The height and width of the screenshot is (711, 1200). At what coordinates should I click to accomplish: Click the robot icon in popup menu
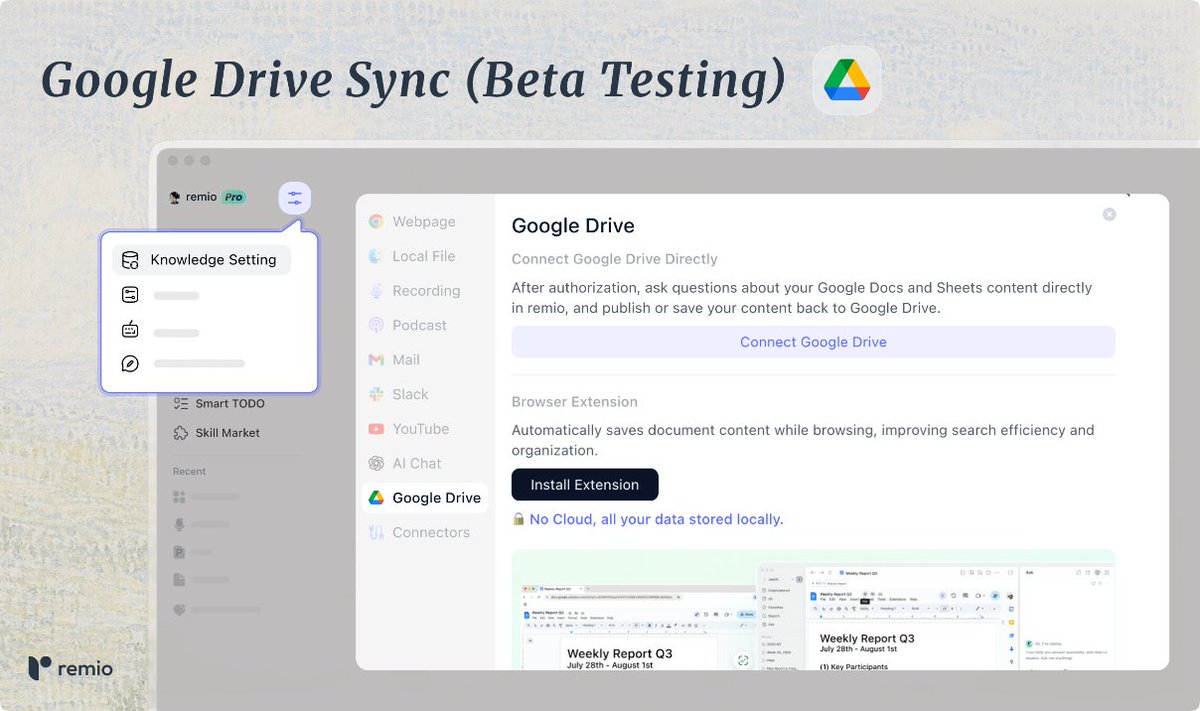[130, 329]
